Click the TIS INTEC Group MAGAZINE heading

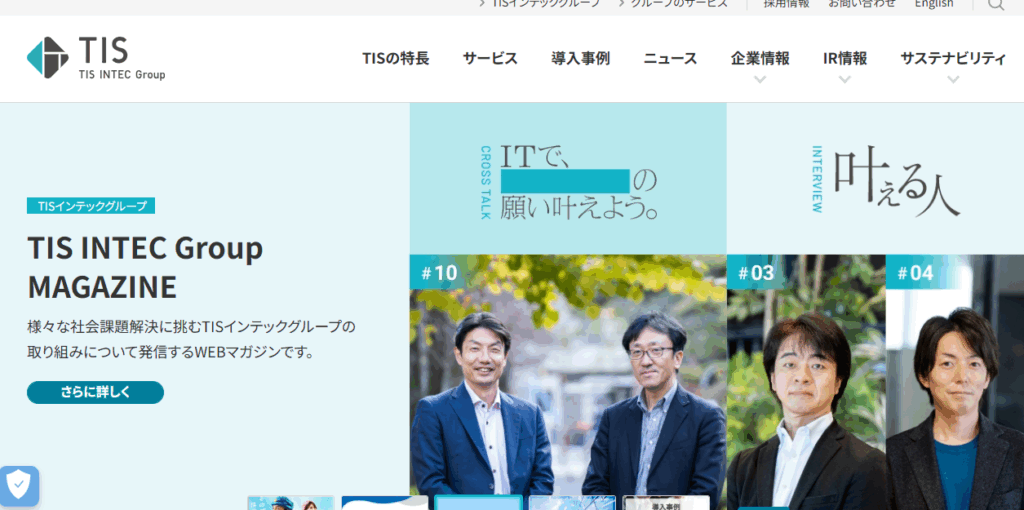click(x=145, y=267)
